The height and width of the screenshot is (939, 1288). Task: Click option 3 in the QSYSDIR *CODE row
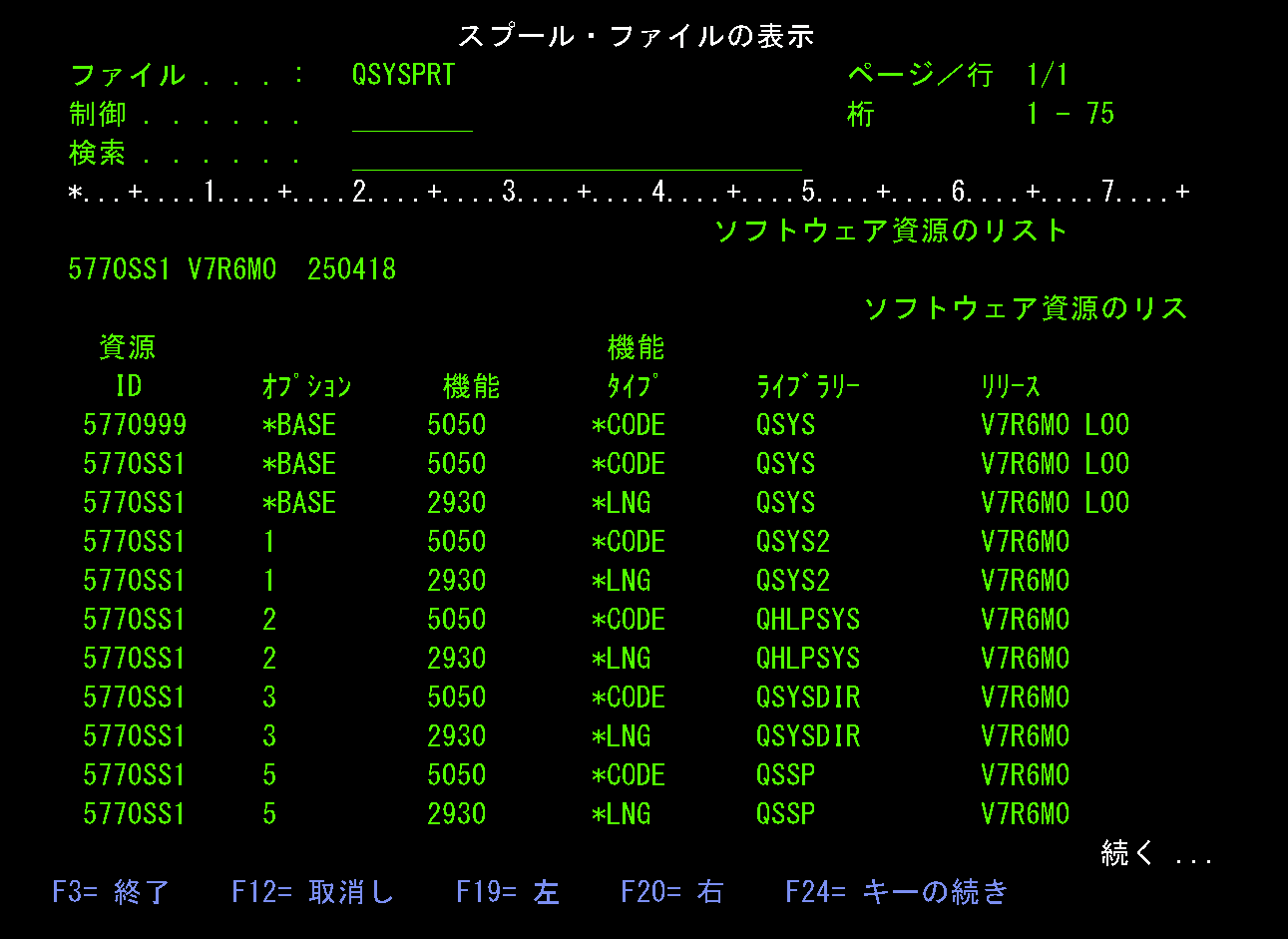(269, 698)
